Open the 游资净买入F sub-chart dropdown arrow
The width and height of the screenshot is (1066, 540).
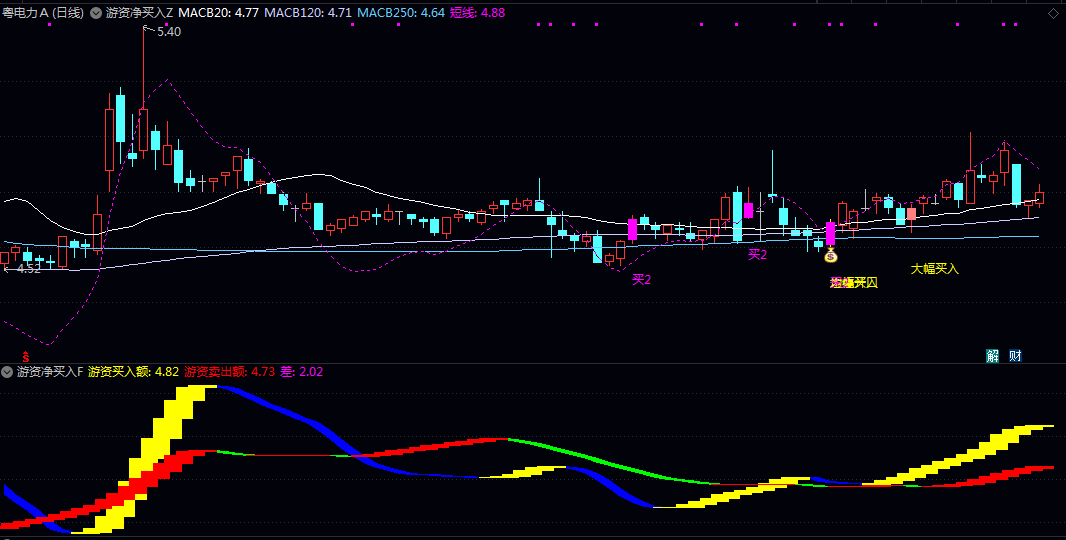8,372
